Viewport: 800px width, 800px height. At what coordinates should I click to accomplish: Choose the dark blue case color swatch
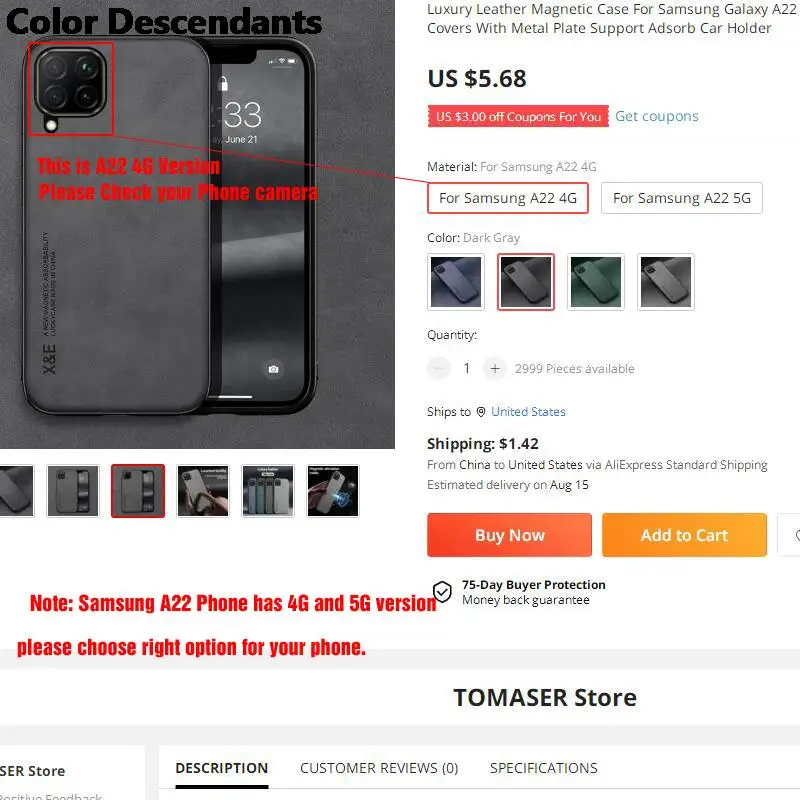(456, 282)
